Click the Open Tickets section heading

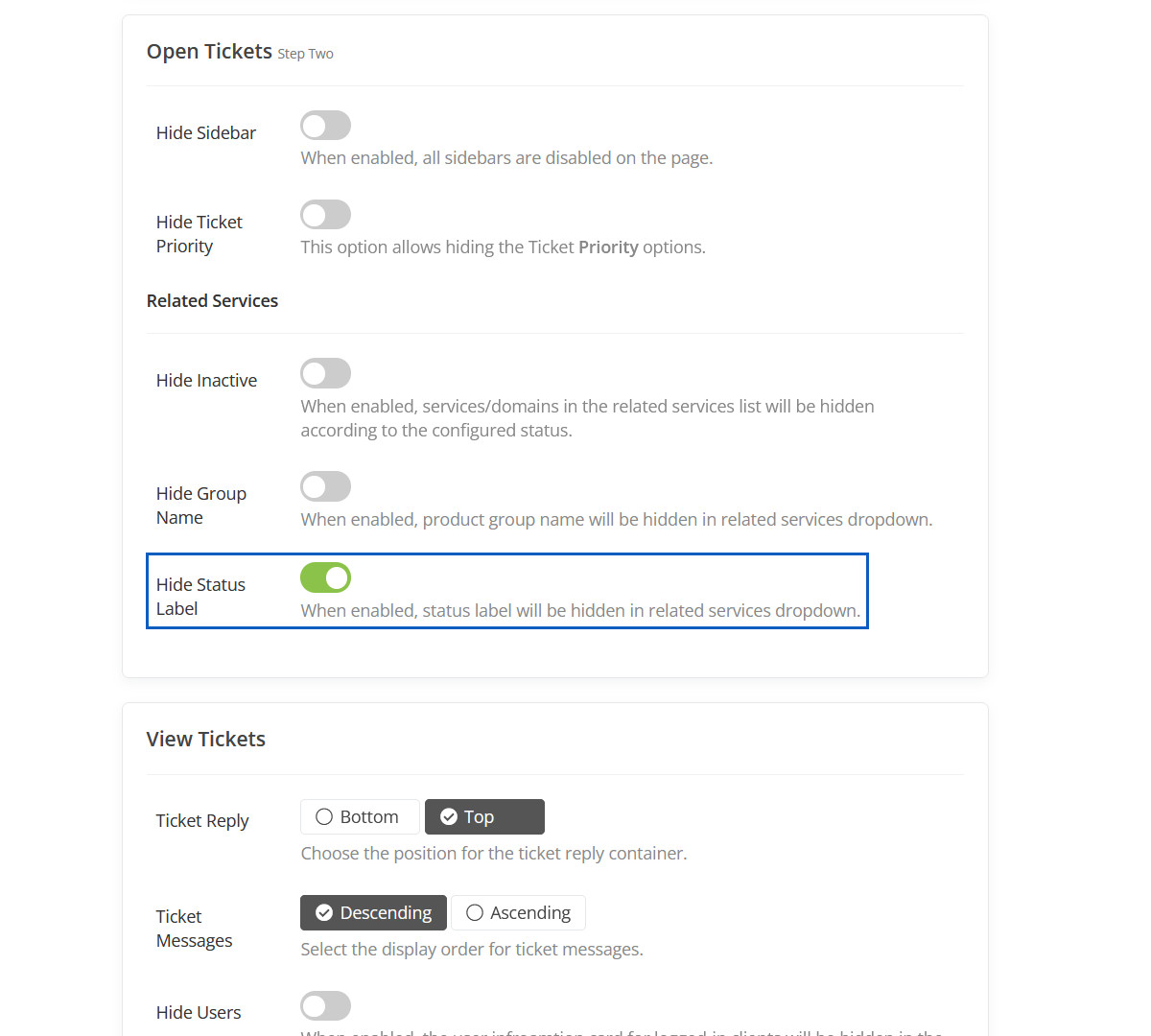pyautogui.click(x=209, y=52)
